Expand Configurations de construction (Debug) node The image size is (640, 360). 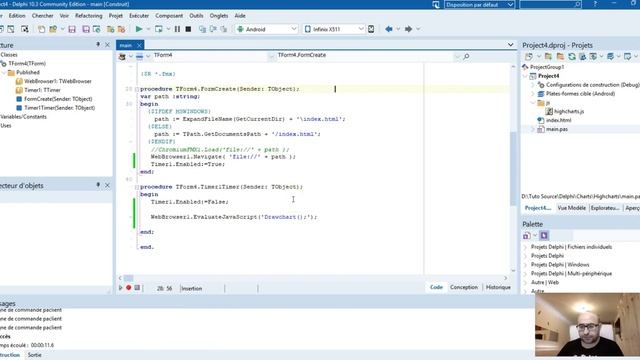pyautogui.click(x=533, y=85)
